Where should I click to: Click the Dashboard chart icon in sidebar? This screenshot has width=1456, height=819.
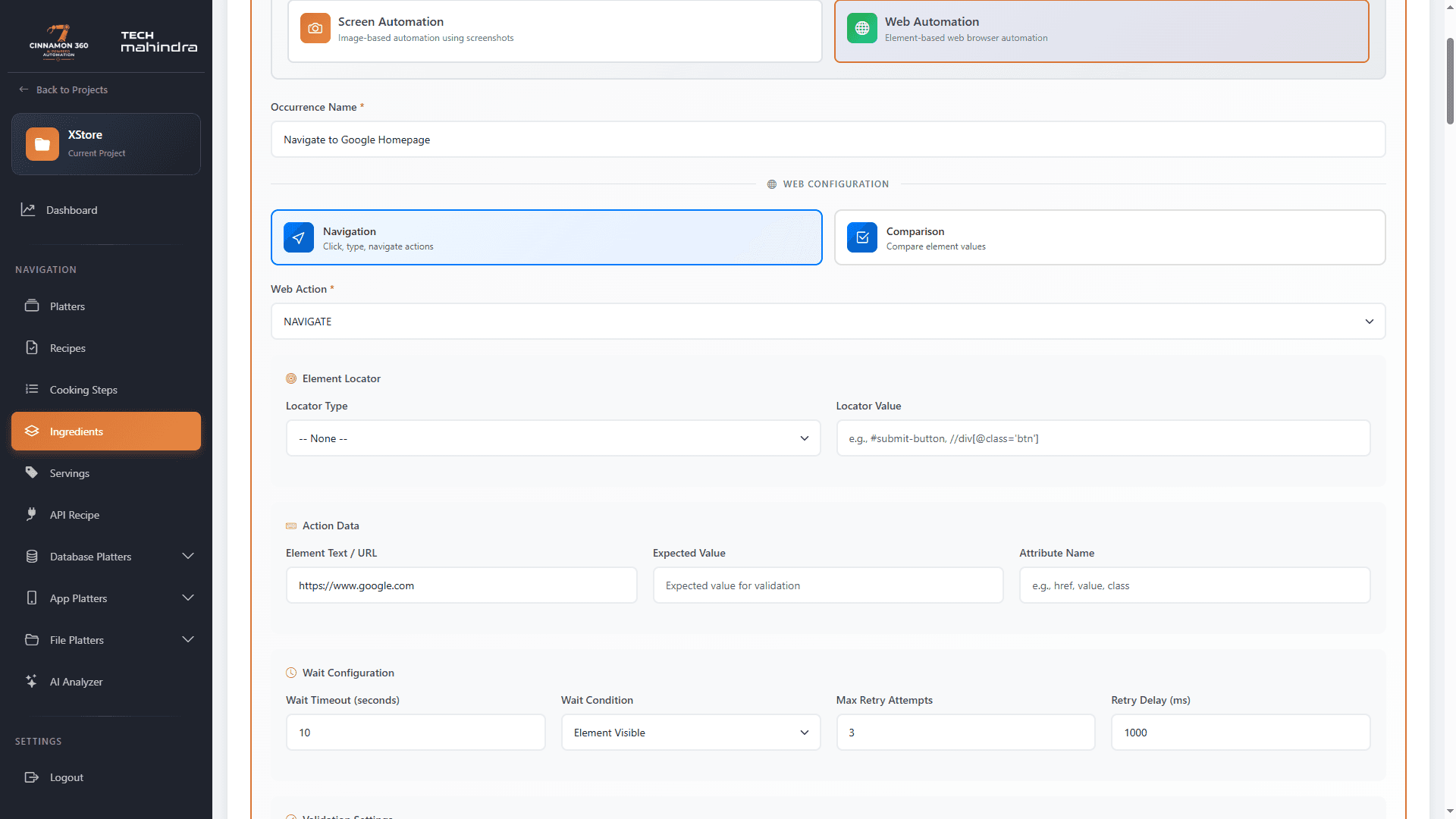(x=28, y=209)
